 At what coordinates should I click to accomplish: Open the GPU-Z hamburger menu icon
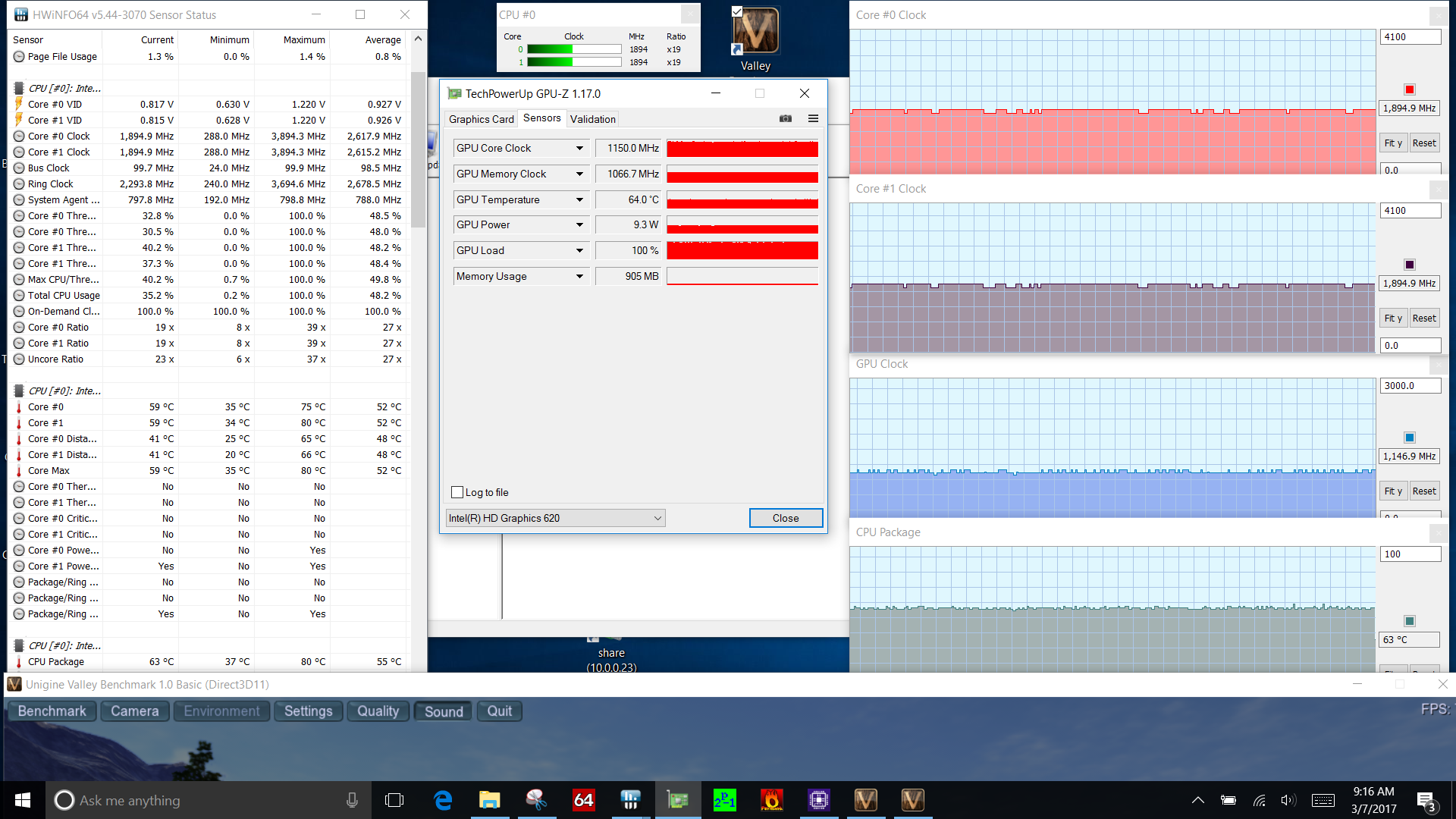813,118
